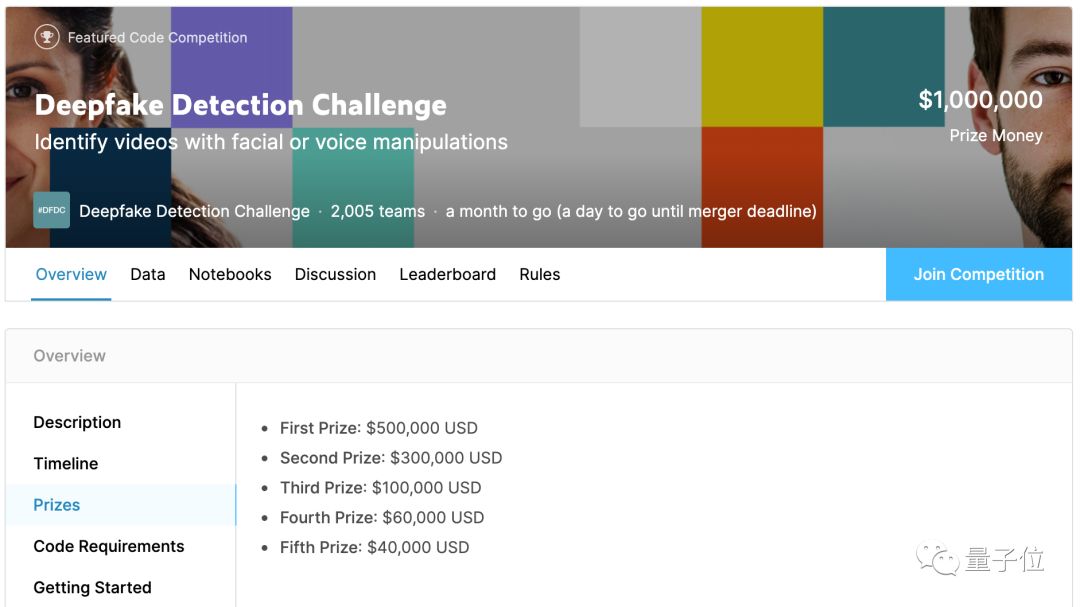Viewport: 1080px width, 607px height.
Task: Open Getting Started in the sidebar
Action: pos(92,587)
